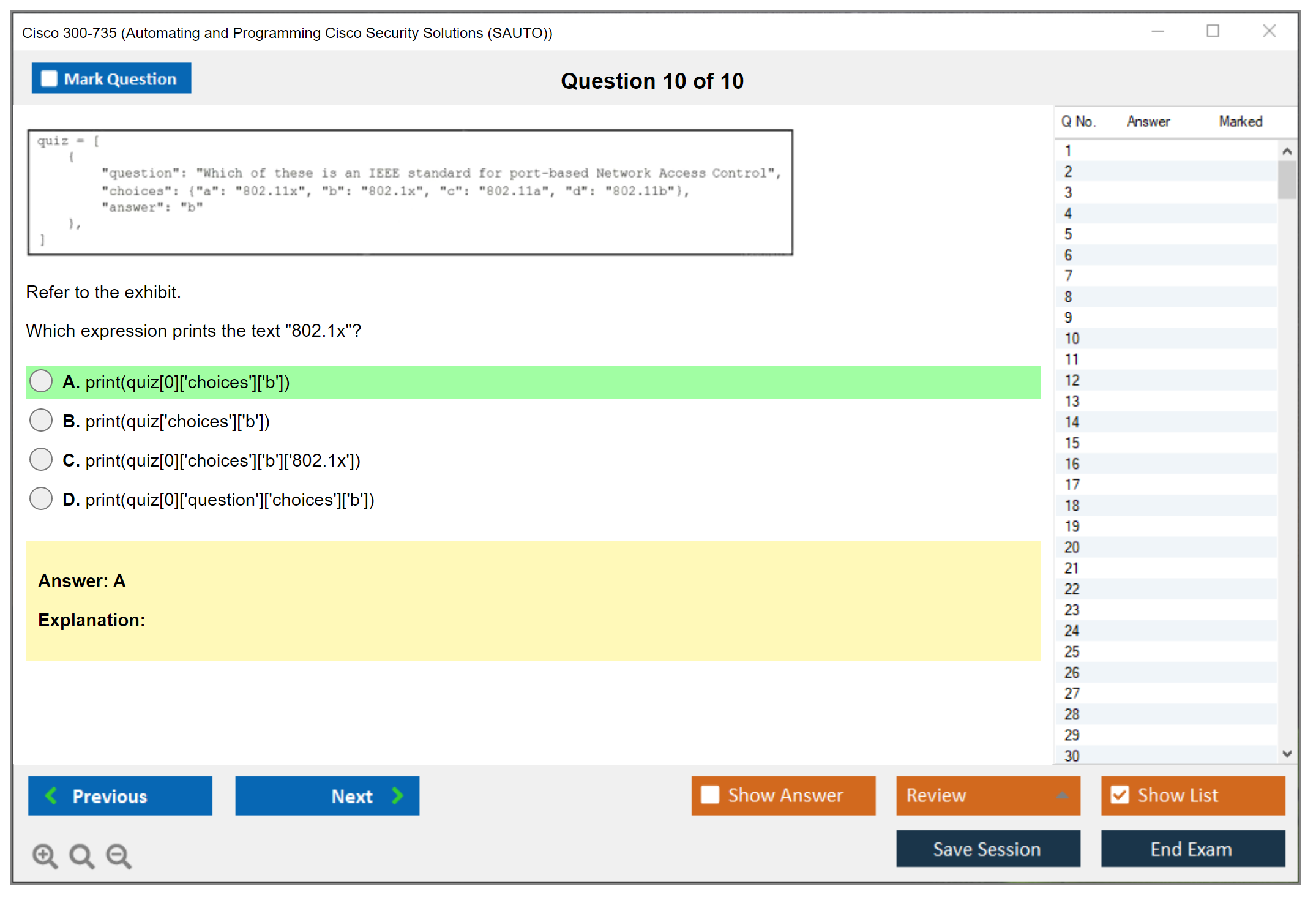This screenshot has height=900, width=1316.
Task: Jump to question 15 in list
Action: [1072, 443]
